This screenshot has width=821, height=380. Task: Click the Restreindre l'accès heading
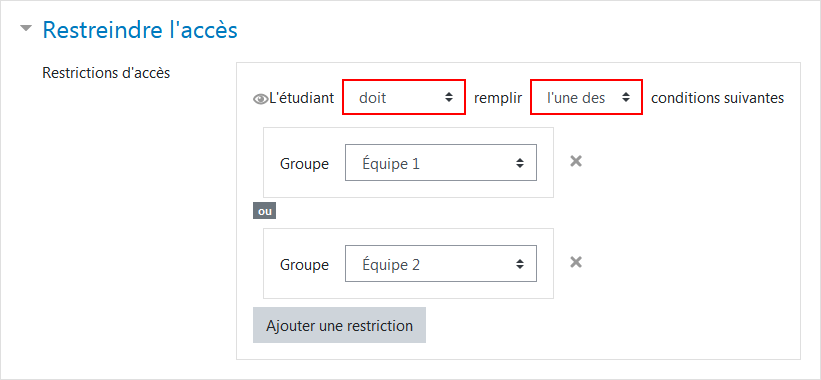(140, 30)
